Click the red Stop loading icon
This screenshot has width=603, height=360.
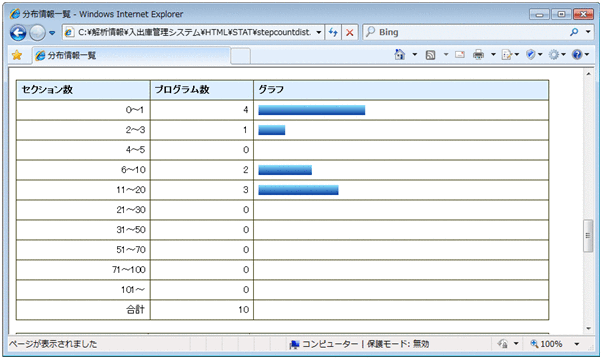350,32
